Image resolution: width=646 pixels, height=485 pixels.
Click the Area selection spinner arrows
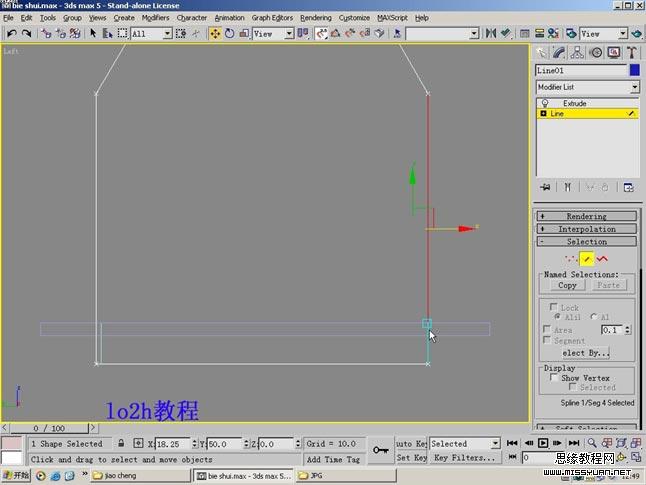click(627, 330)
